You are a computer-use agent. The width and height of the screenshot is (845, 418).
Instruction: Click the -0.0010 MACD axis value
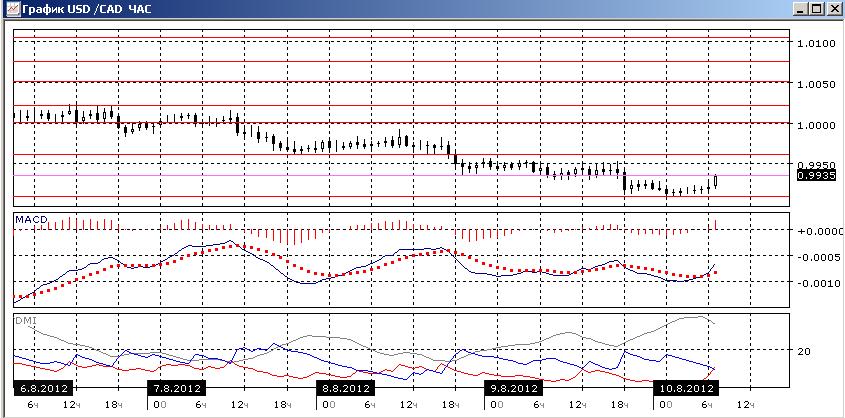tap(819, 283)
